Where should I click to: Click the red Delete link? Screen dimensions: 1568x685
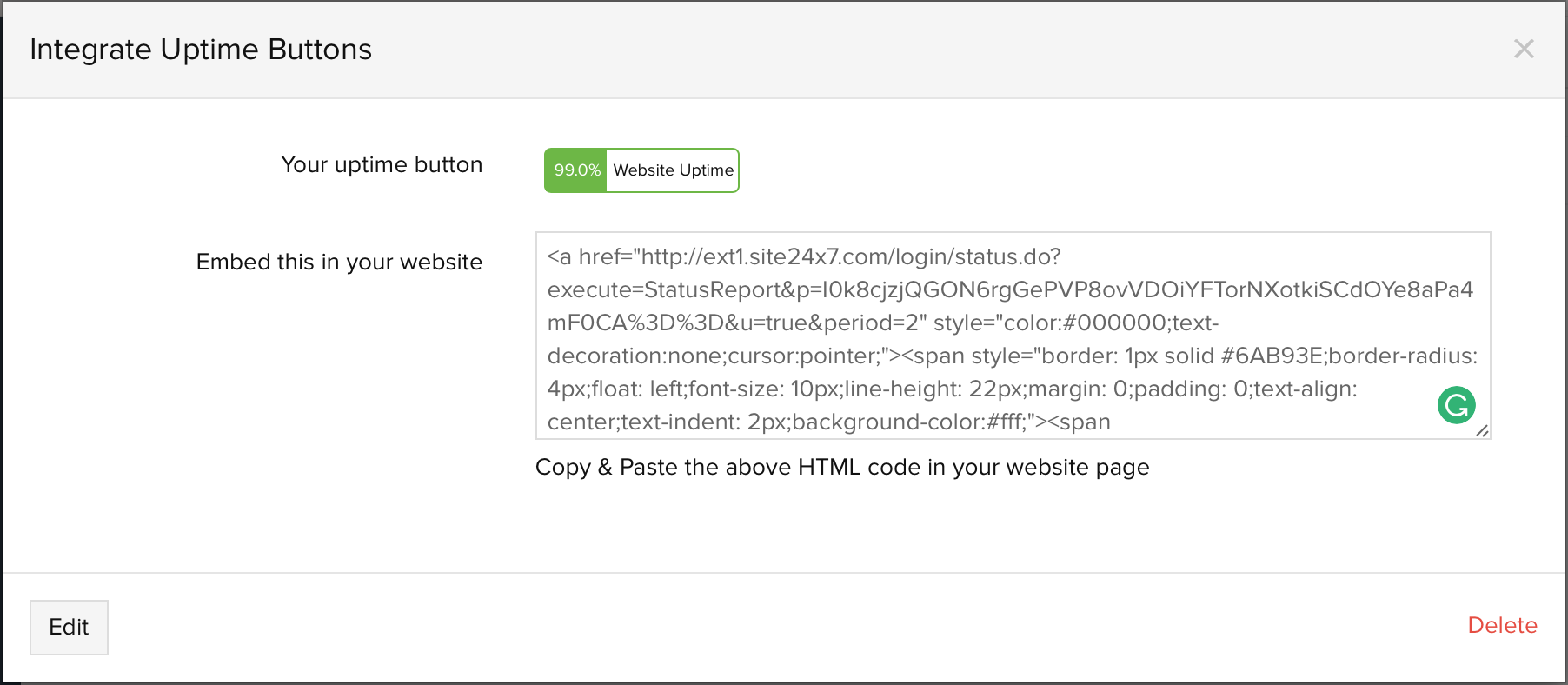pyautogui.click(x=1502, y=625)
